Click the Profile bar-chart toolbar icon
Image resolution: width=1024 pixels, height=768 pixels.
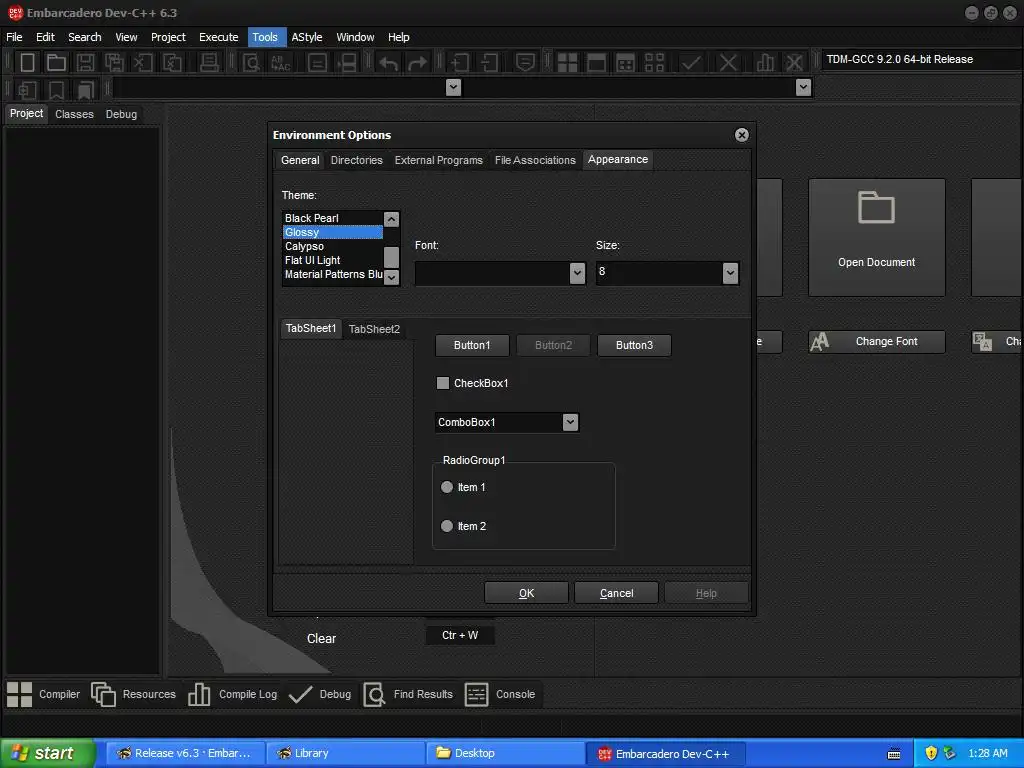point(765,63)
